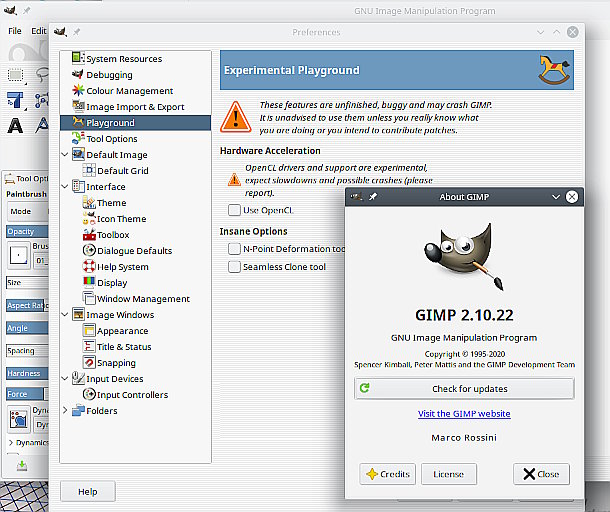This screenshot has height=512, width=610.
Task: Adjust the Hardness slider in Tool Options
Action: click(x=27, y=373)
